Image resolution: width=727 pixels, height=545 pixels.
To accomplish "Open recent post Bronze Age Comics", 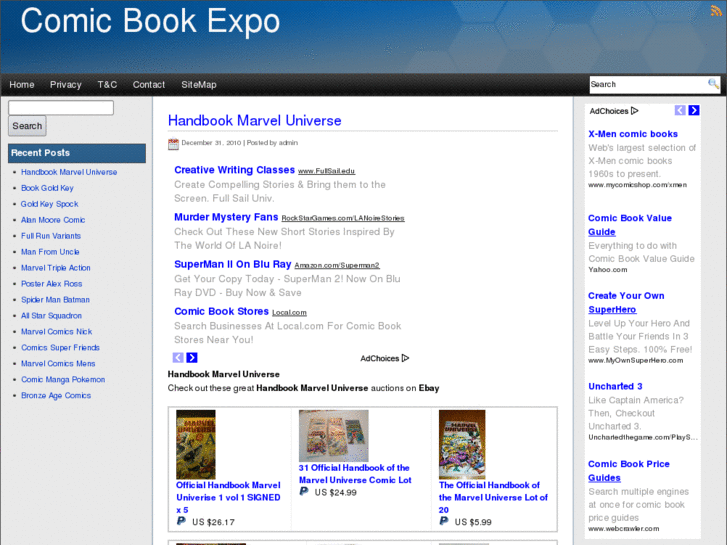I will [x=56, y=396].
